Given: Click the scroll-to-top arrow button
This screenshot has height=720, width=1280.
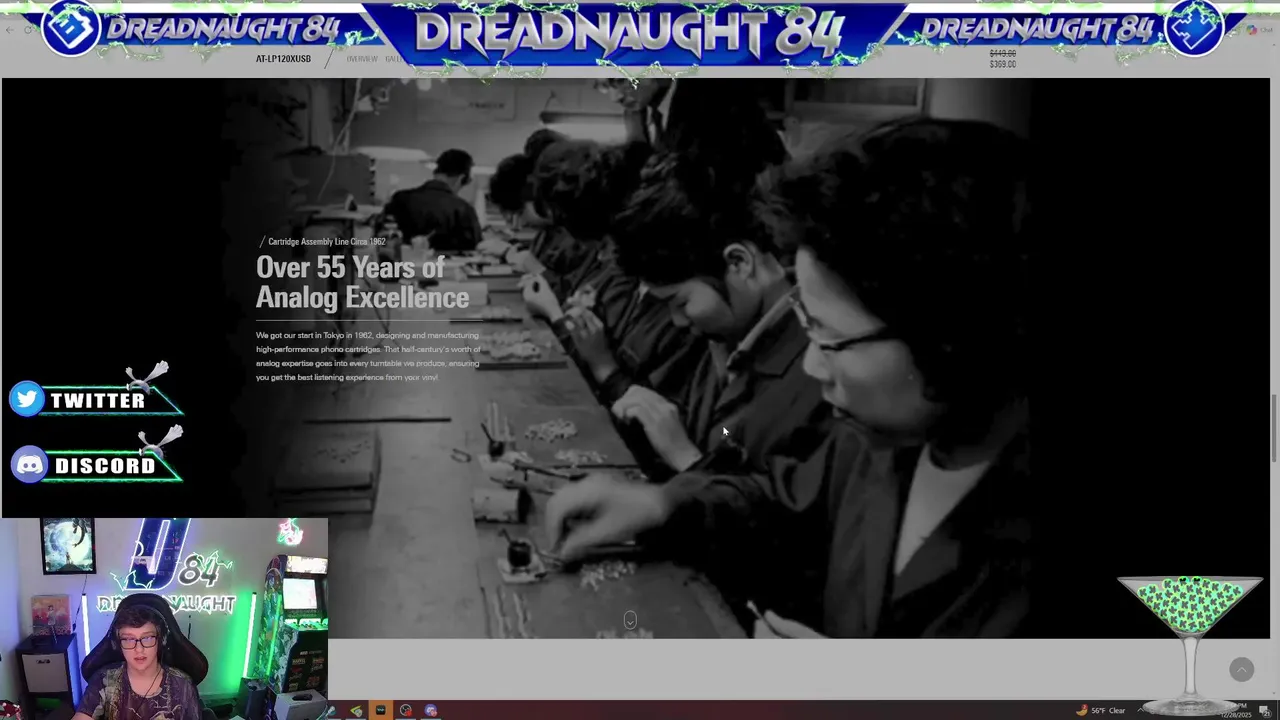Looking at the screenshot, I should [1241, 670].
